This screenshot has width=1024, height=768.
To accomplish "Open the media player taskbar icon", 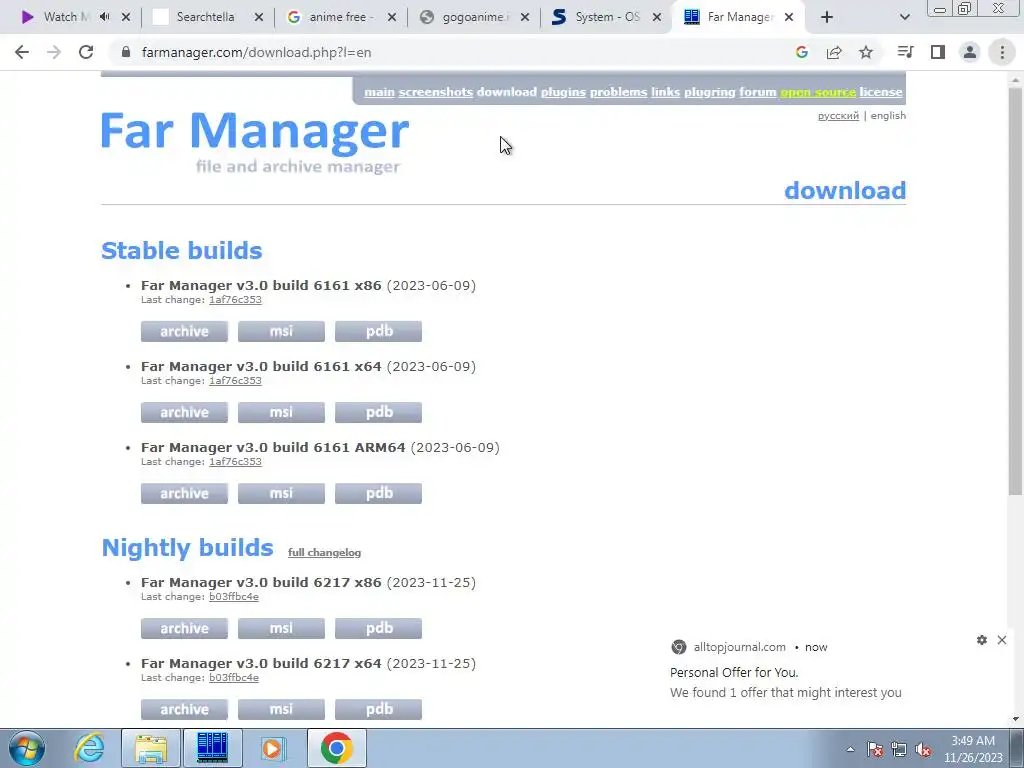I will [274, 748].
